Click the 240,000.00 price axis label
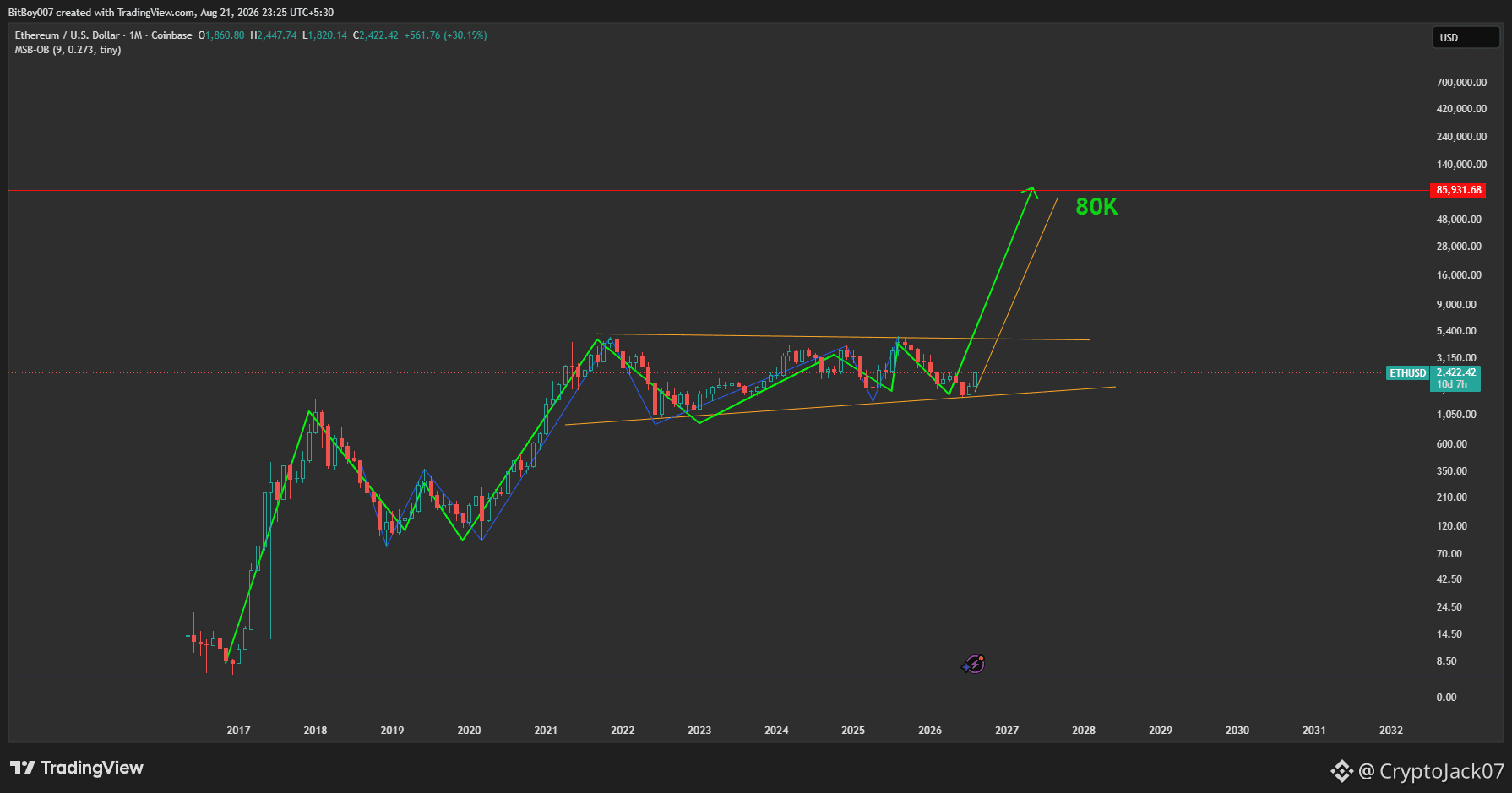 click(x=1461, y=137)
